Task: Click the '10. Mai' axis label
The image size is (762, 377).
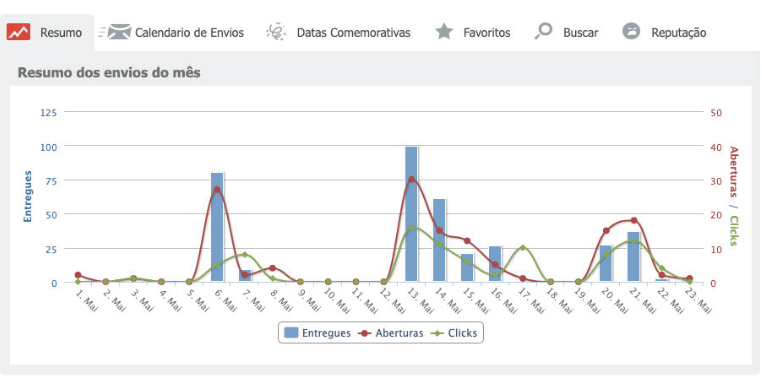Action: [x=336, y=300]
